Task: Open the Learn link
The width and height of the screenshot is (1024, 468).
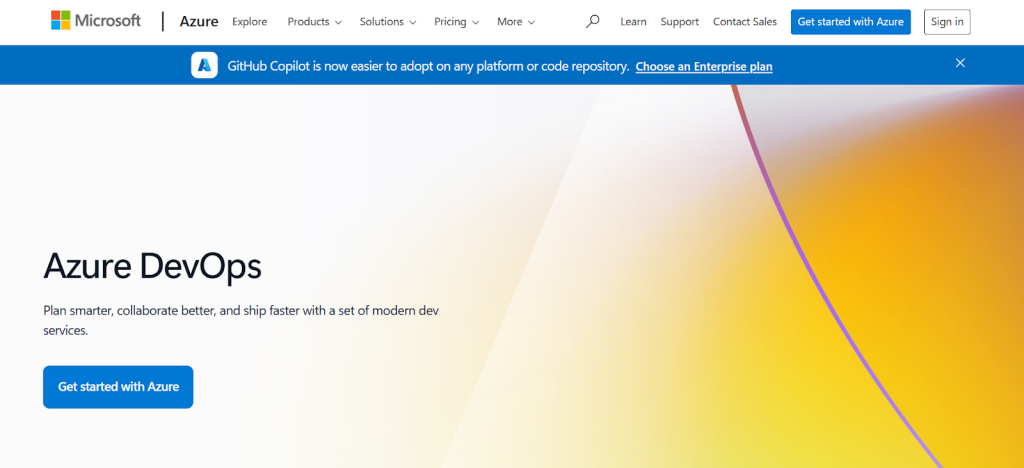Action: coord(633,22)
